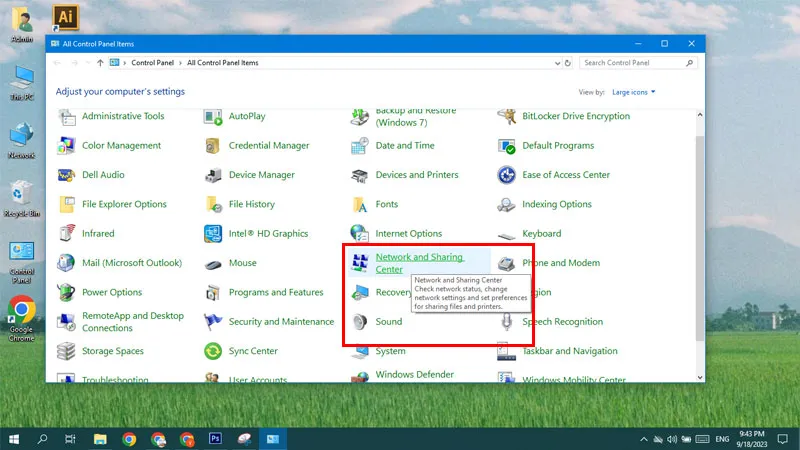Click the Sync Center icon

(x=212, y=351)
